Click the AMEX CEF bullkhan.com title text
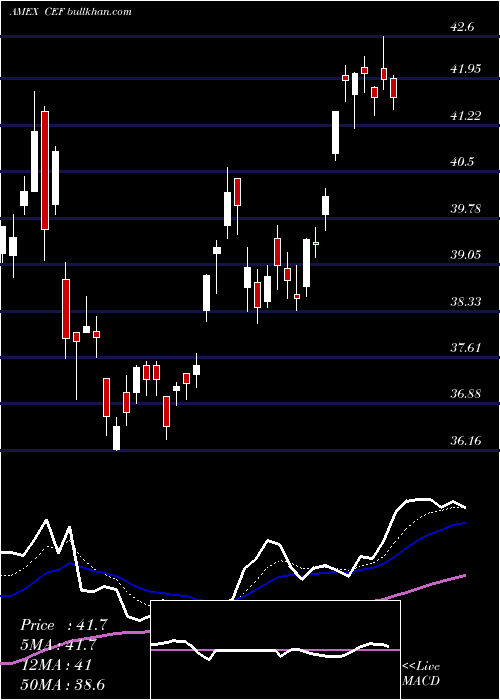500x700 pixels. 71,12
